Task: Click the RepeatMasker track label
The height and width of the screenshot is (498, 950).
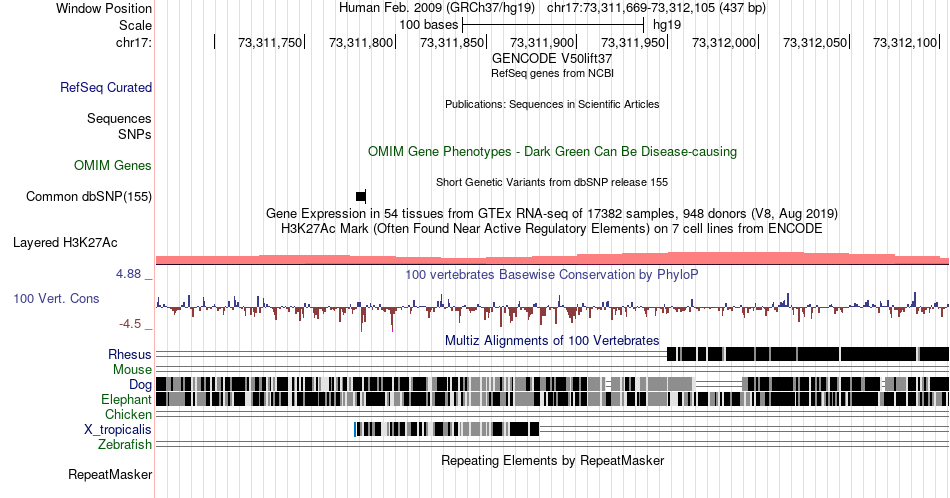Action: [110, 474]
